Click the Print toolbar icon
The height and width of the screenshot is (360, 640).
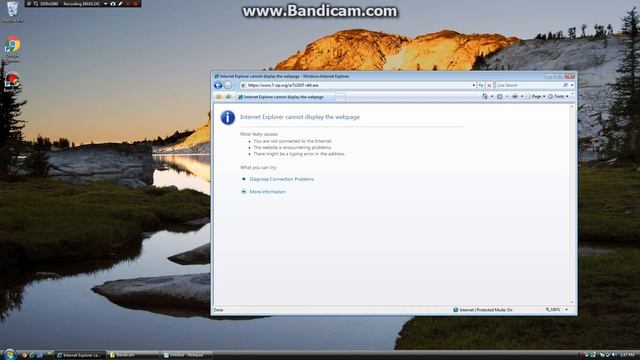pos(515,96)
